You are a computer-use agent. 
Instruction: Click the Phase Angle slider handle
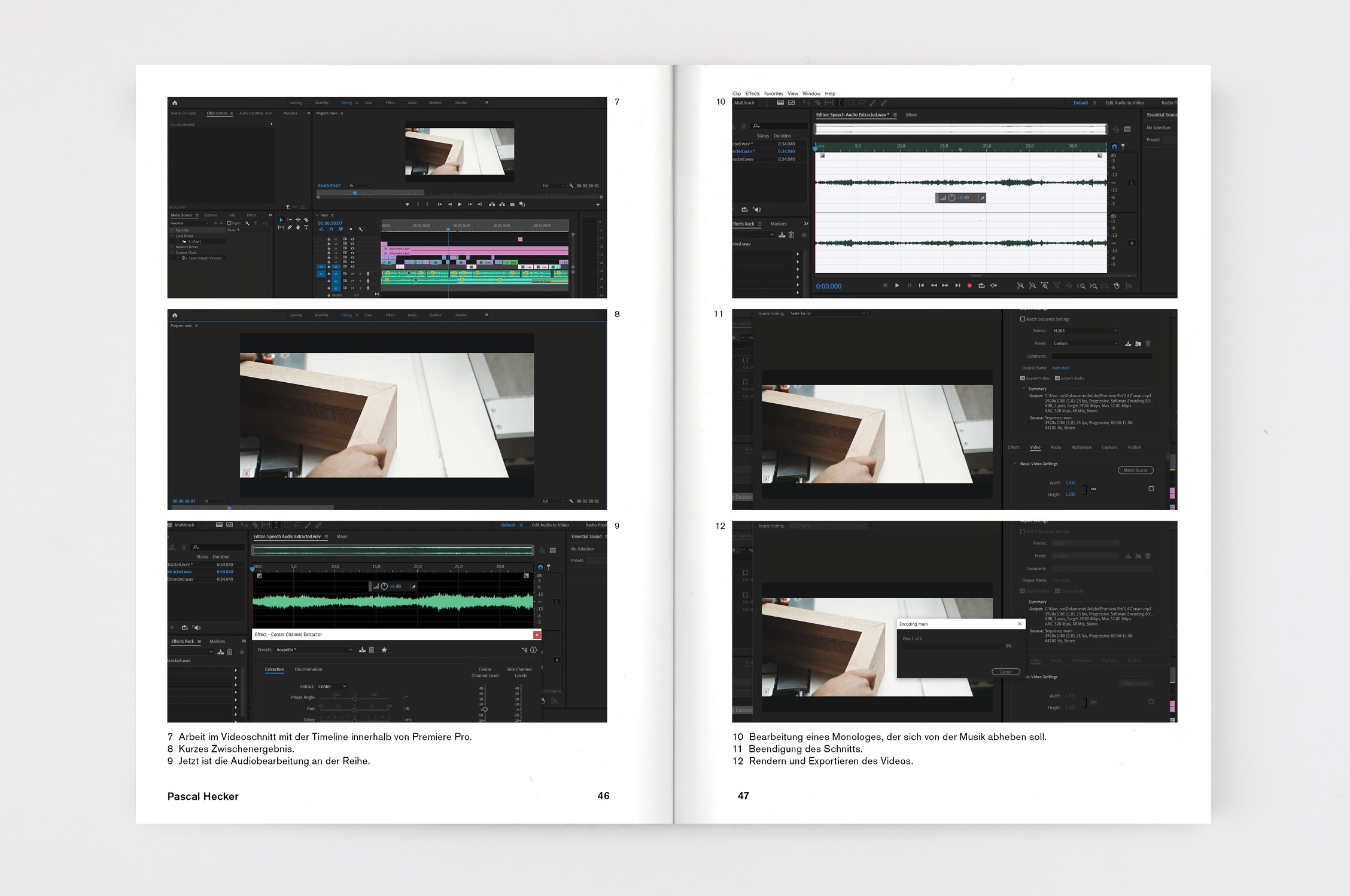(x=354, y=699)
